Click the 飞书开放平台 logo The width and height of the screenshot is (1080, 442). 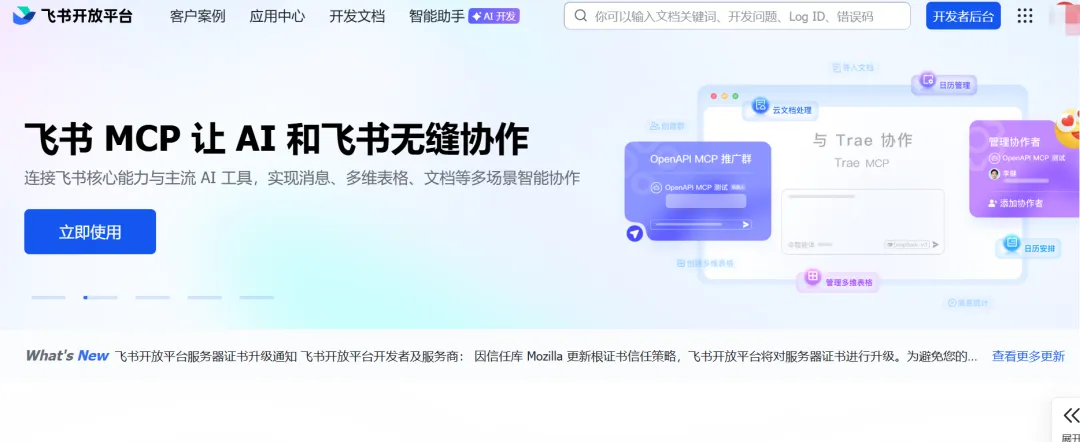coord(72,16)
